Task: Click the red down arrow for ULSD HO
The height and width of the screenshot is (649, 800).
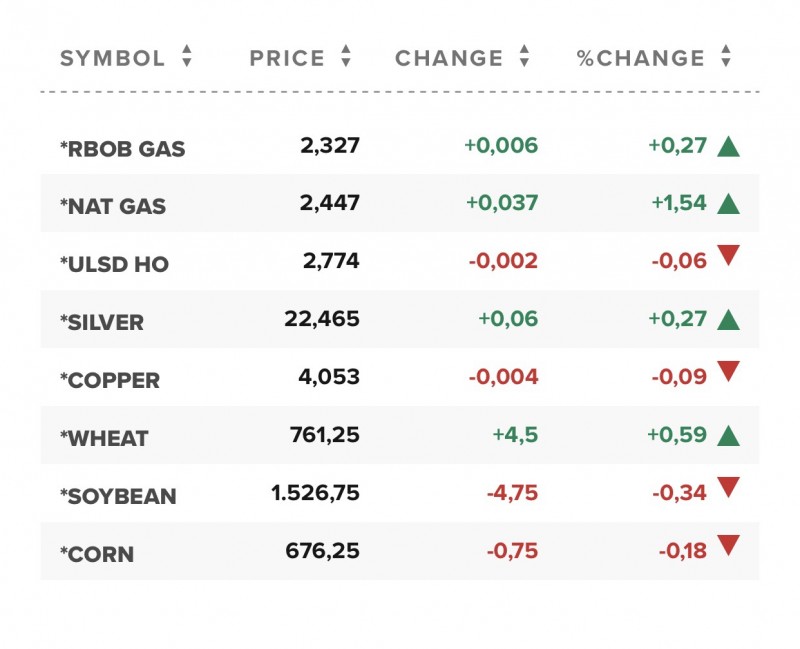Action: (728, 256)
